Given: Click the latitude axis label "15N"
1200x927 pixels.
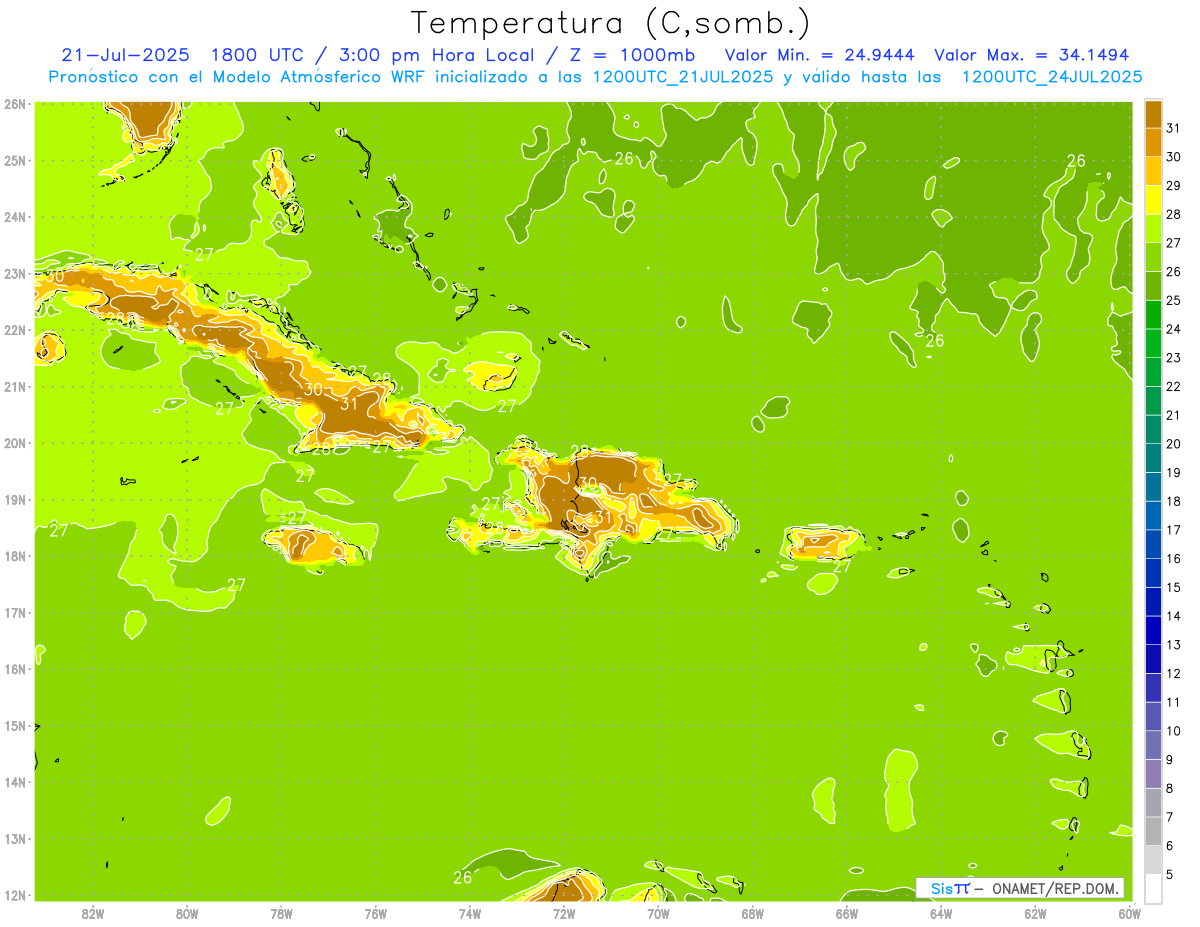Looking at the screenshot, I should click(x=14, y=725).
